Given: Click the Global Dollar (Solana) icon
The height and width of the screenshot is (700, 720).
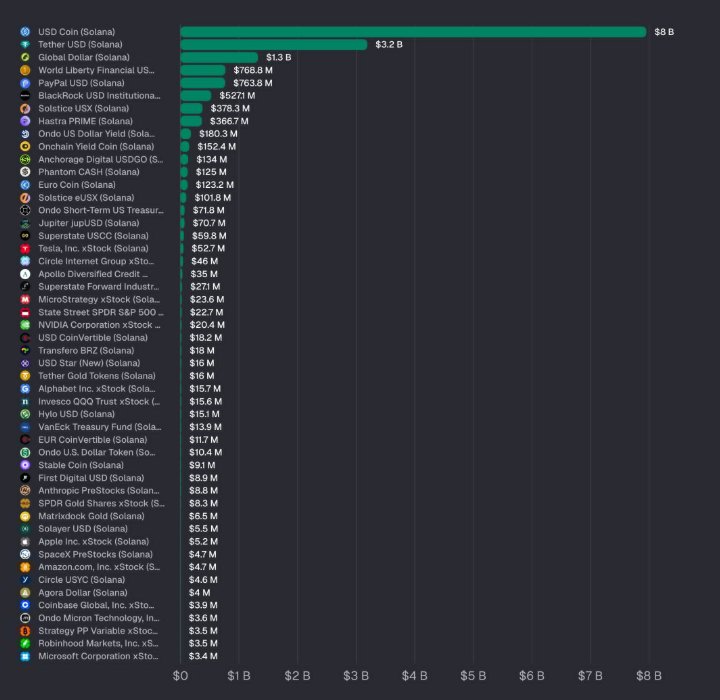Looking at the screenshot, I should [25, 57].
